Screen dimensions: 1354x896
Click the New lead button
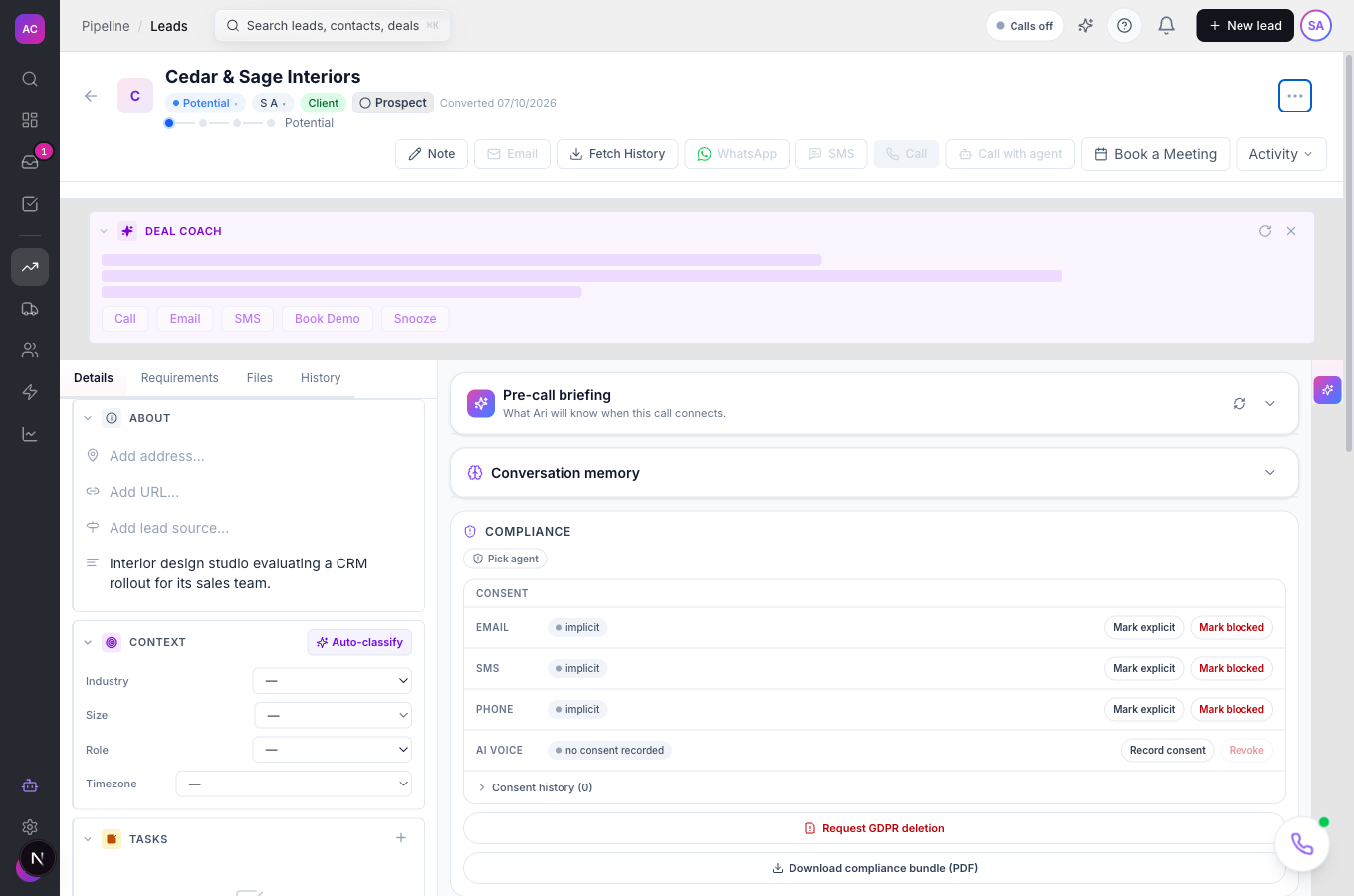tap(1244, 26)
